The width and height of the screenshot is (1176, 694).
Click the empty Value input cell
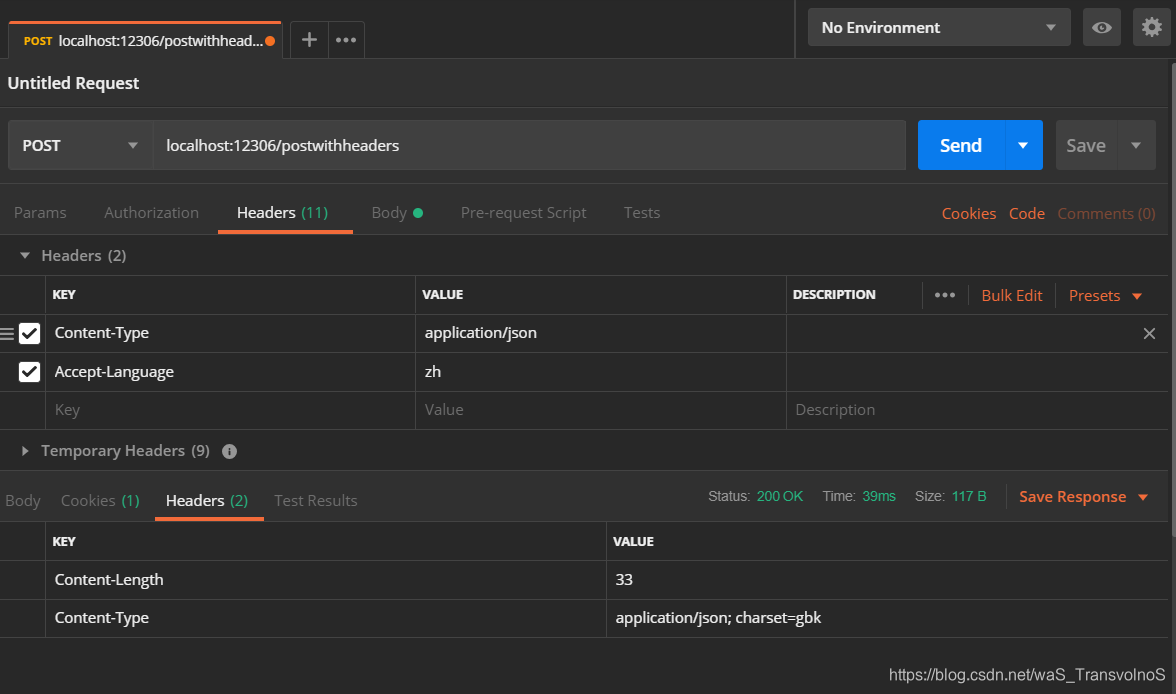(601, 410)
